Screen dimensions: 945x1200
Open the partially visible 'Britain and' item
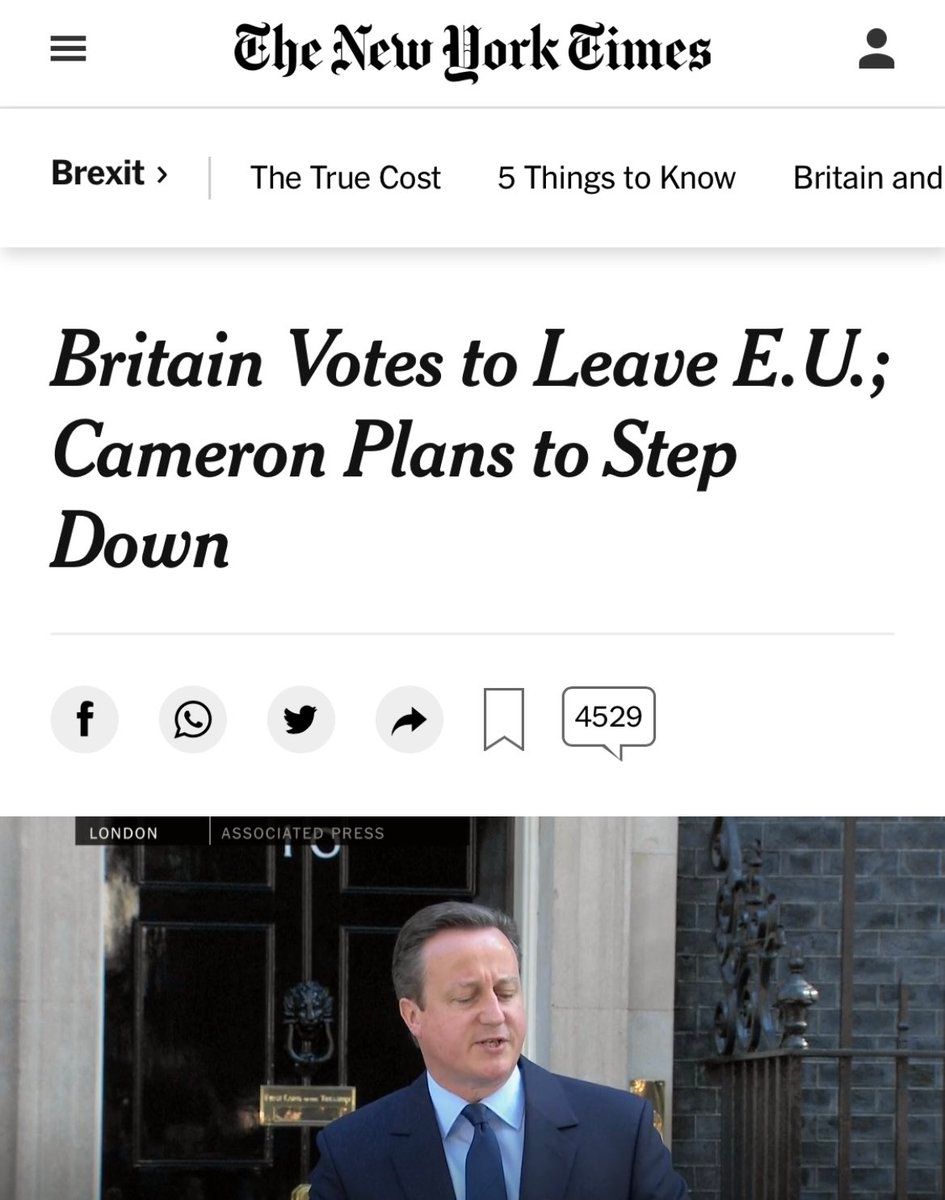tap(867, 178)
